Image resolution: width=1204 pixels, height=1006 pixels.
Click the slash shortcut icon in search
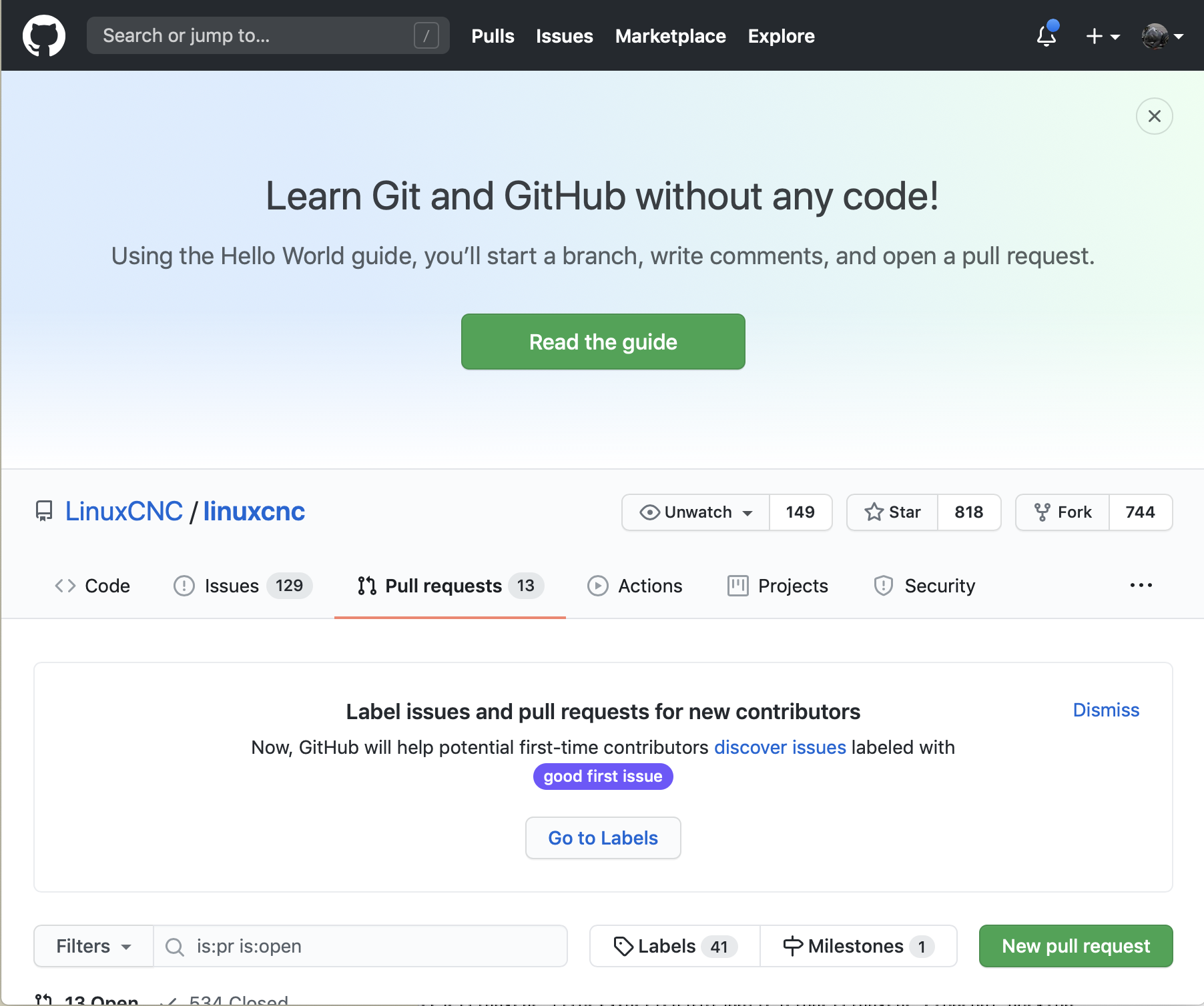pos(426,35)
